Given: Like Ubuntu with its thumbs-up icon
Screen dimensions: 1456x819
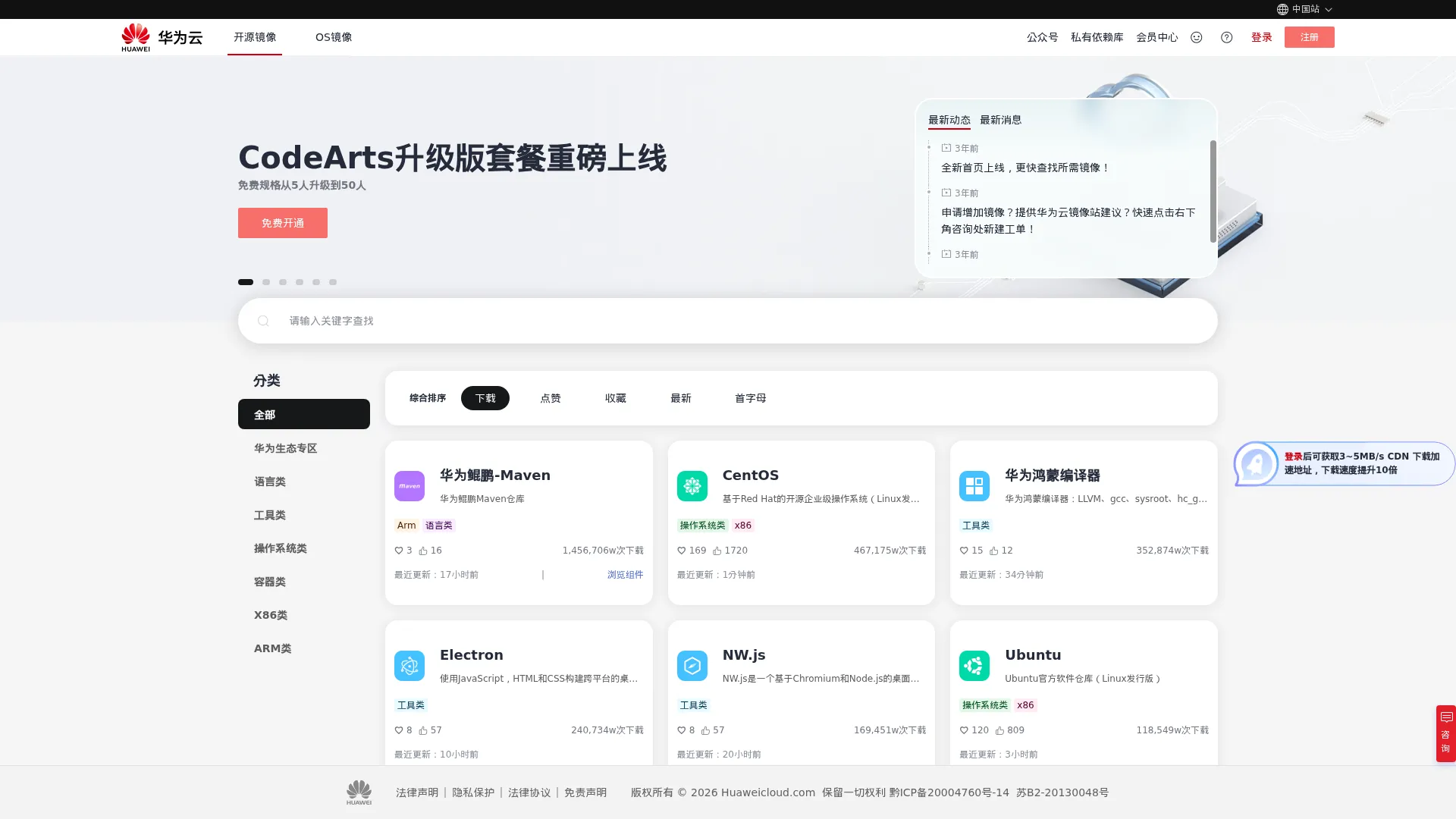Looking at the screenshot, I should pyautogui.click(x=999, y=730).
